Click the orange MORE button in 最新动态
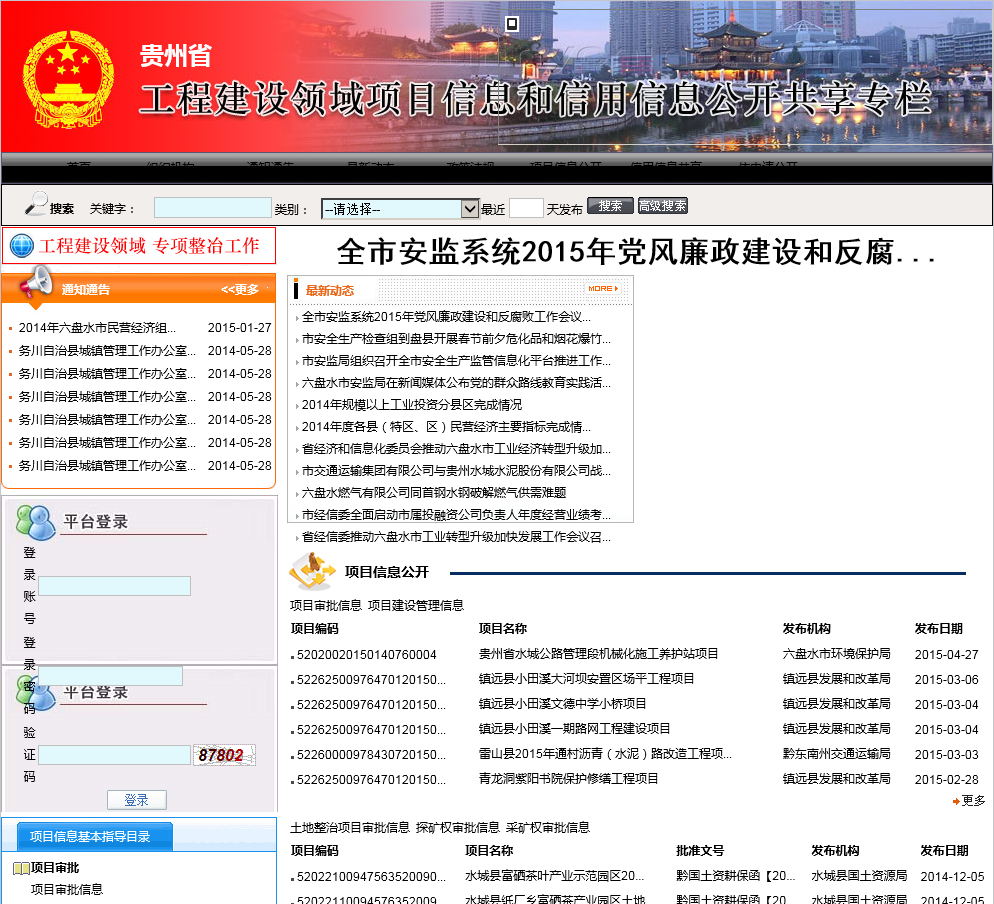Screen dimensions: 994x904 coord(603,288)
